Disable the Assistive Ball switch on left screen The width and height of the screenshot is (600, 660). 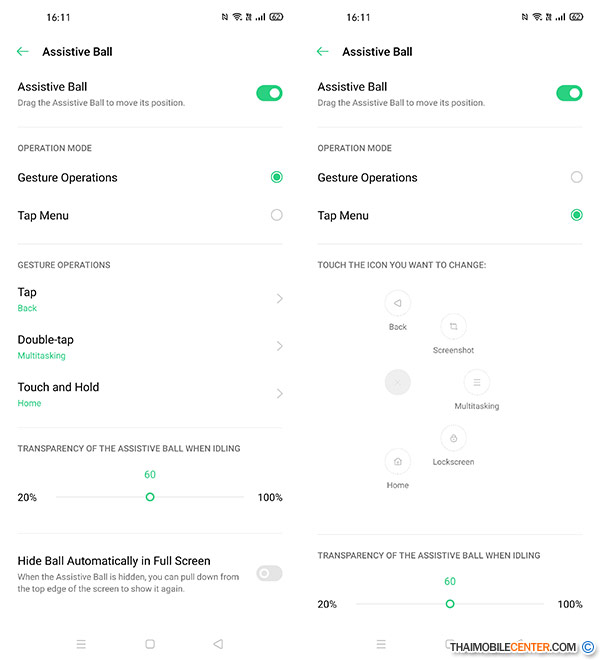coord(269,93)
